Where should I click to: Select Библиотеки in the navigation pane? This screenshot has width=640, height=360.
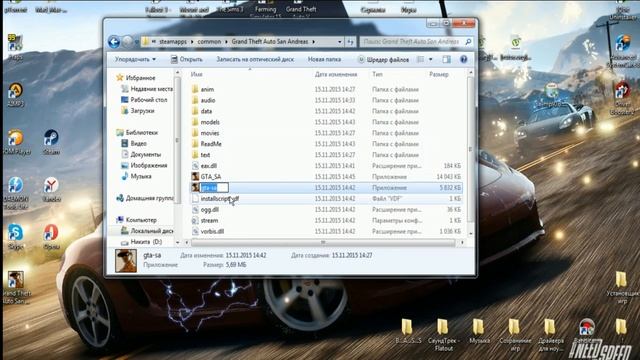click(137, 133)
